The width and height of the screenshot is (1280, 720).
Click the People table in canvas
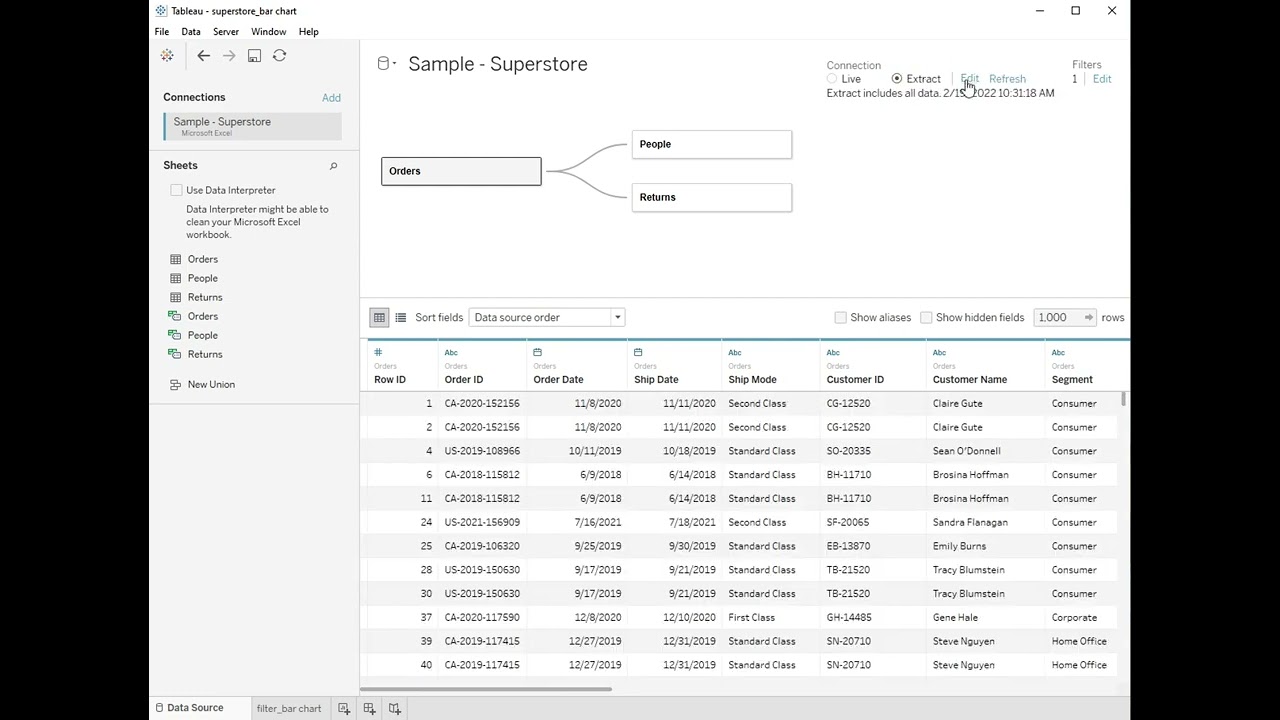click(712, 144)
